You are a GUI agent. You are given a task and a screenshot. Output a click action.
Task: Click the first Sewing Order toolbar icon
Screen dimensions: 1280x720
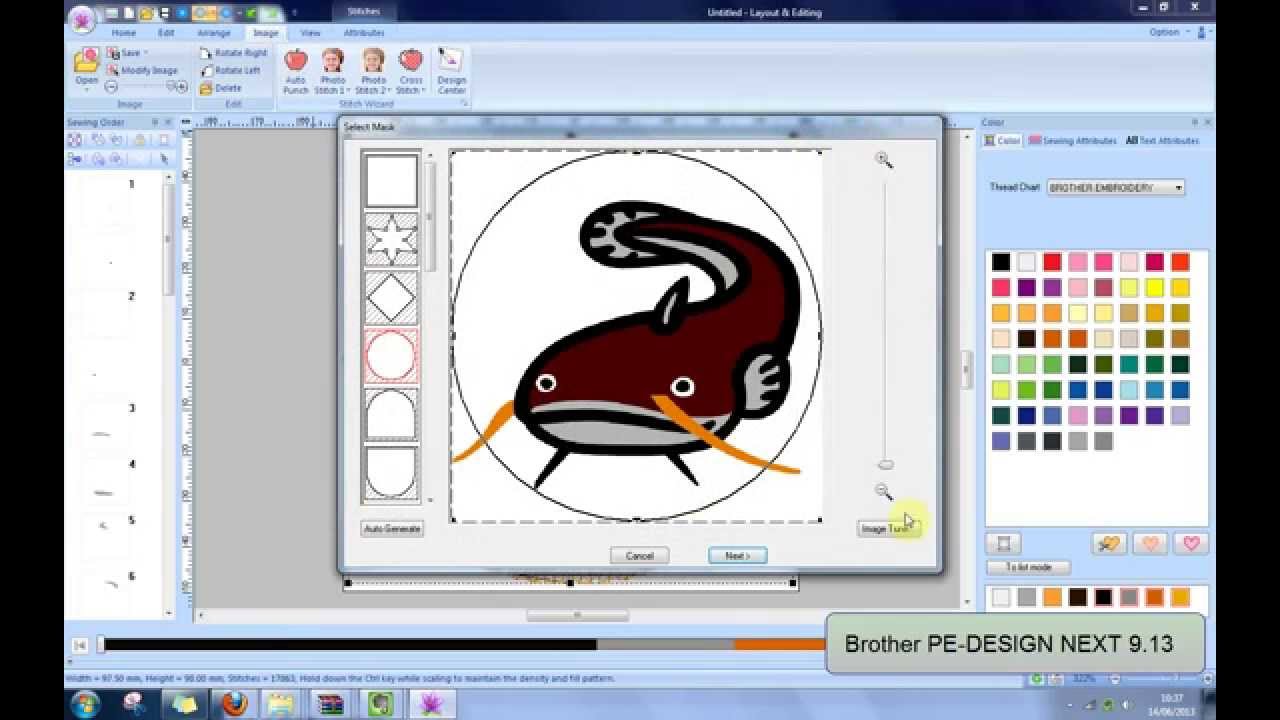pyautogui.click(x=75, y=140)
